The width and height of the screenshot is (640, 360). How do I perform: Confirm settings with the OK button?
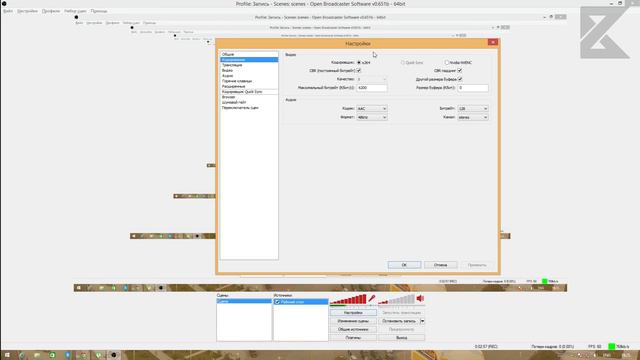coord(404,265)
